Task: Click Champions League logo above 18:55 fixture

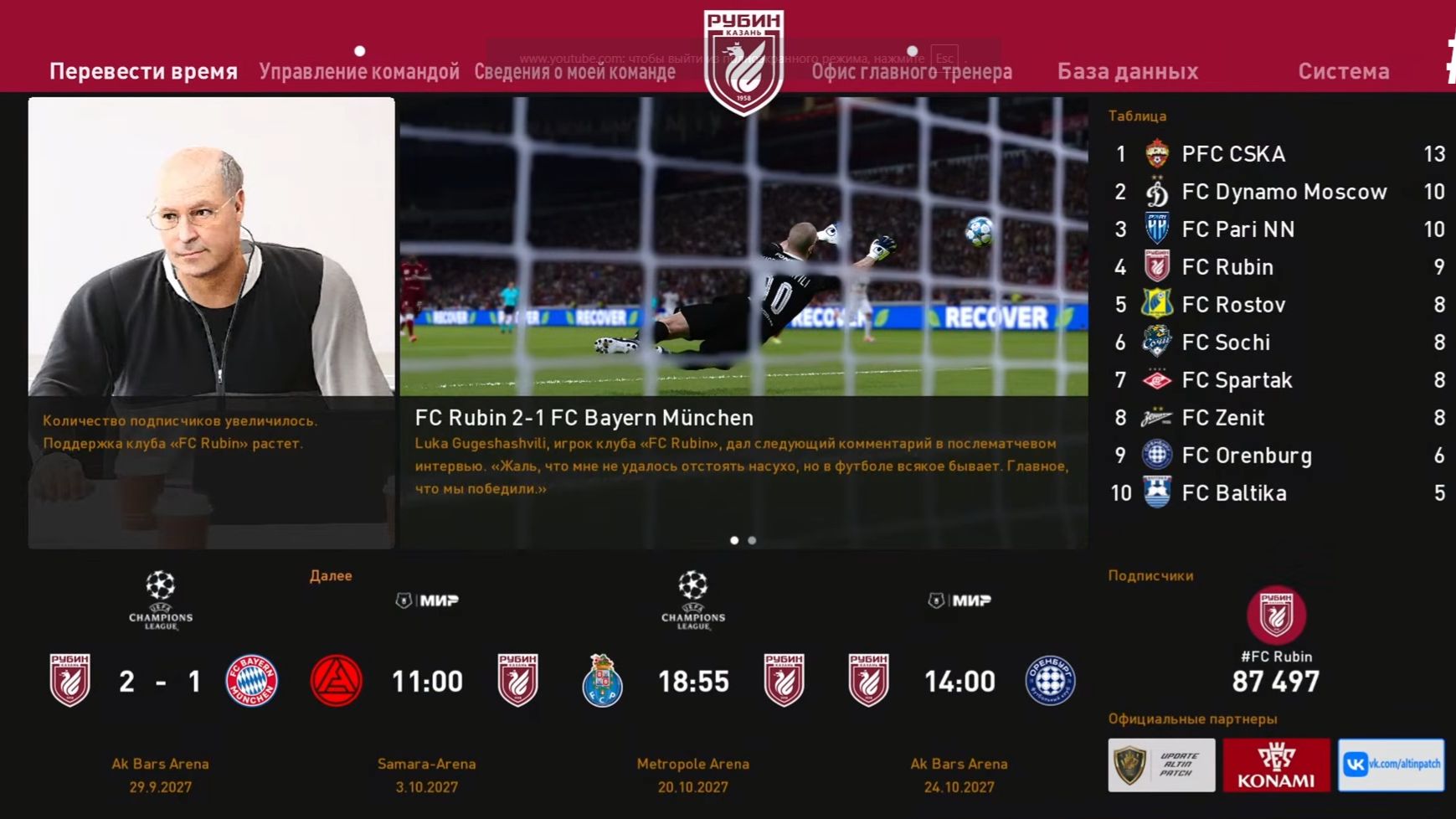Action: pyautogui.click(x=693, y=600)
